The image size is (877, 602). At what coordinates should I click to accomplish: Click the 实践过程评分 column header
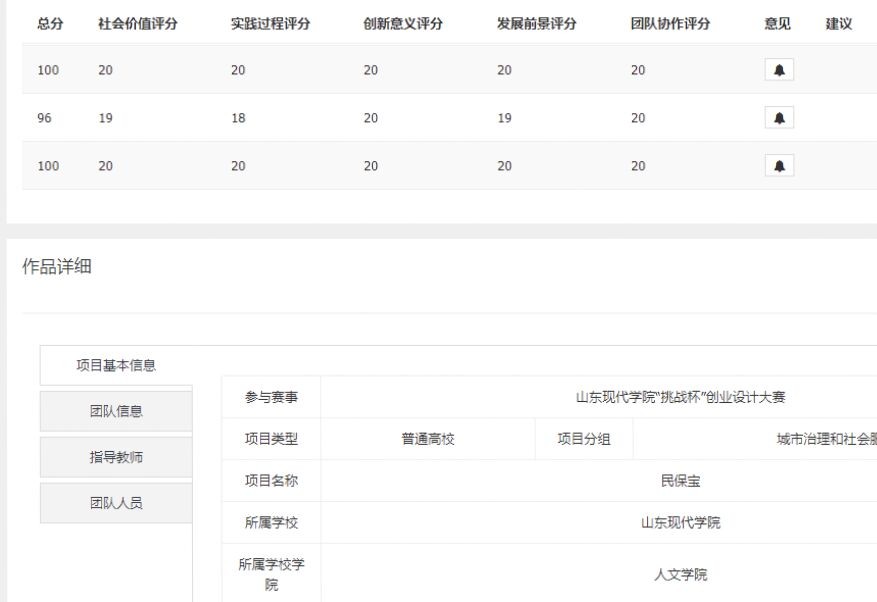[x=270, y=23]
